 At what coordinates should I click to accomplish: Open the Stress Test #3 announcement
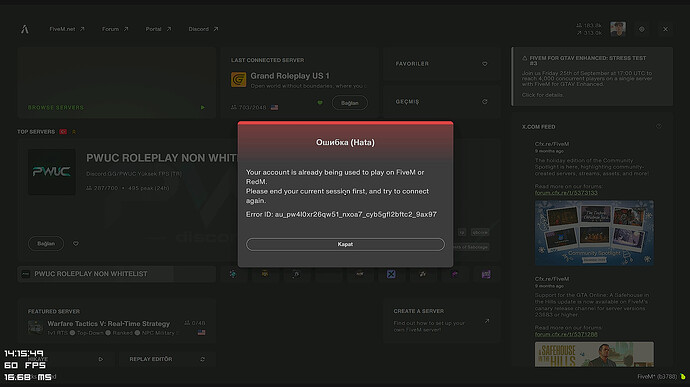pyautogui.click(x=592, y=77)
